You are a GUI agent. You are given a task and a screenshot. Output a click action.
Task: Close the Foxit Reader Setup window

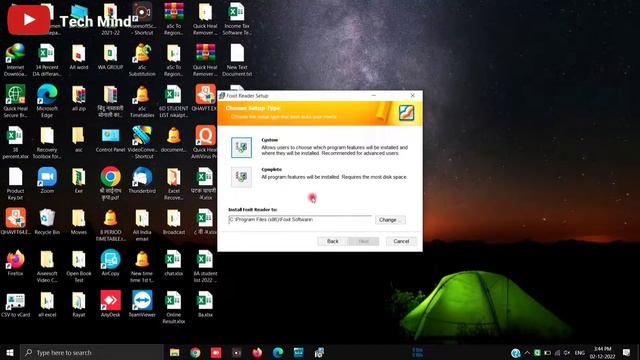click(413, 96)
